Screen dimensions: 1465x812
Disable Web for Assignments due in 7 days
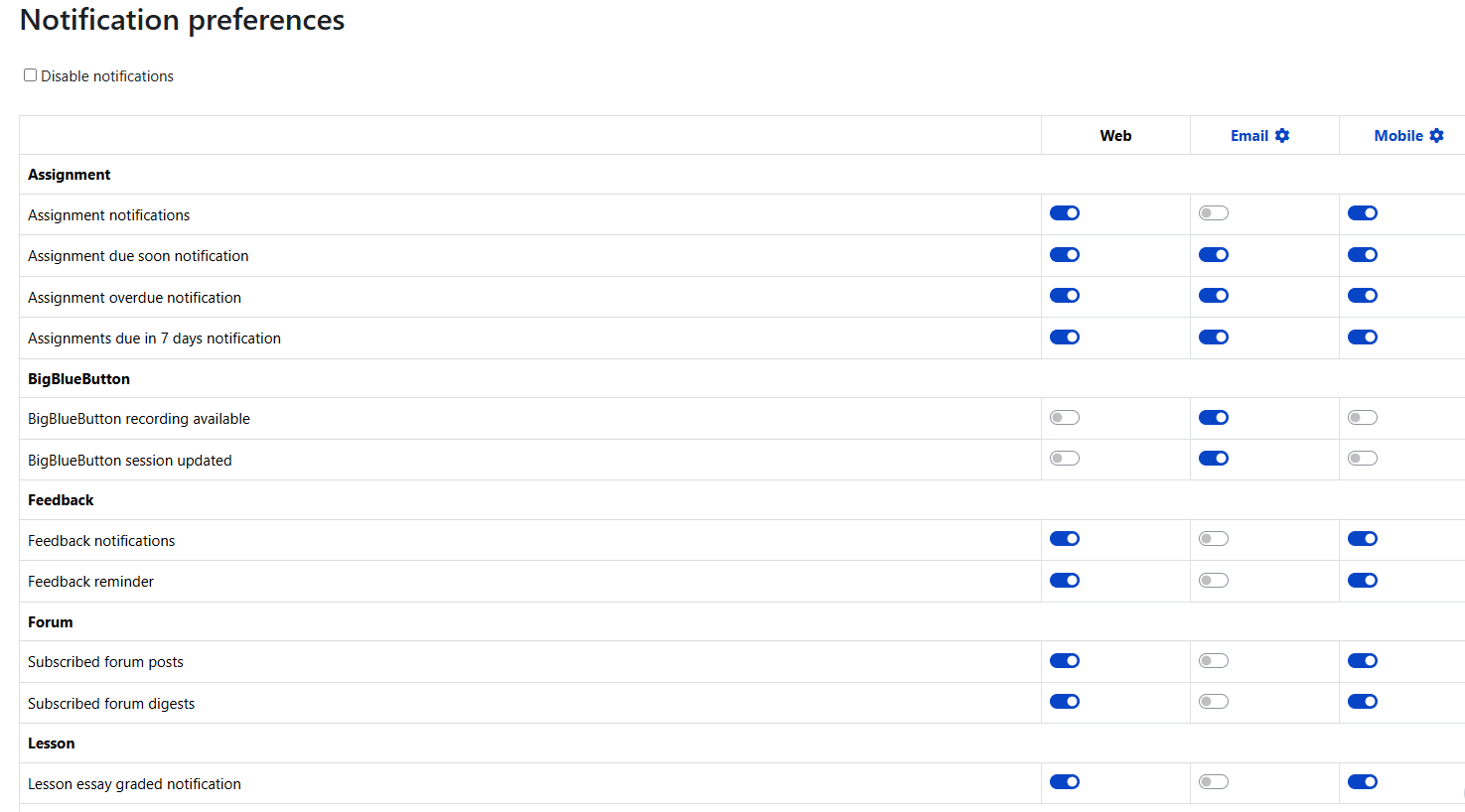[x=1065, y=338]
